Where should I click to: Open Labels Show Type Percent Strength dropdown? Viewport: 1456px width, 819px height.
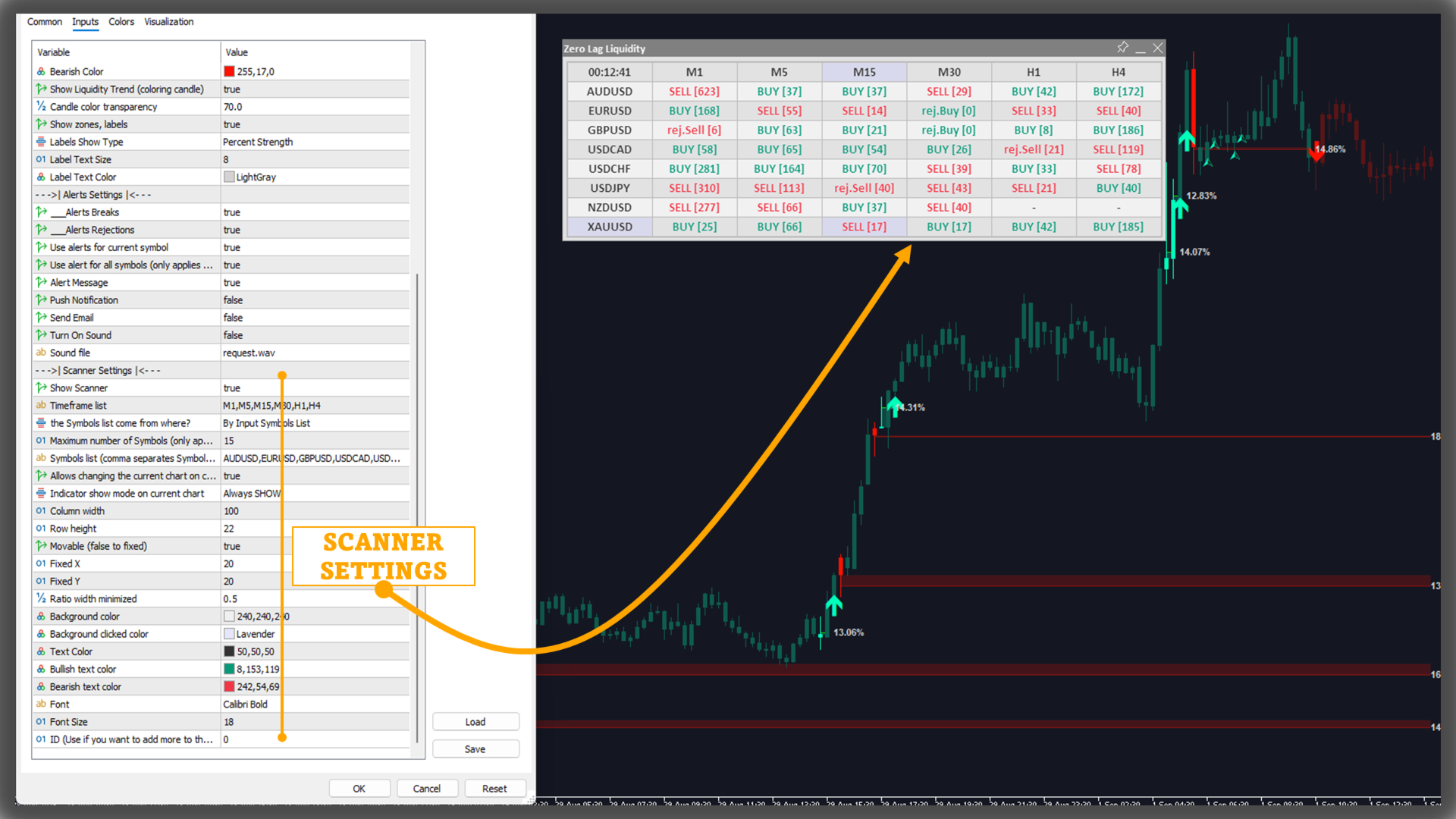(x=315, y=142)
